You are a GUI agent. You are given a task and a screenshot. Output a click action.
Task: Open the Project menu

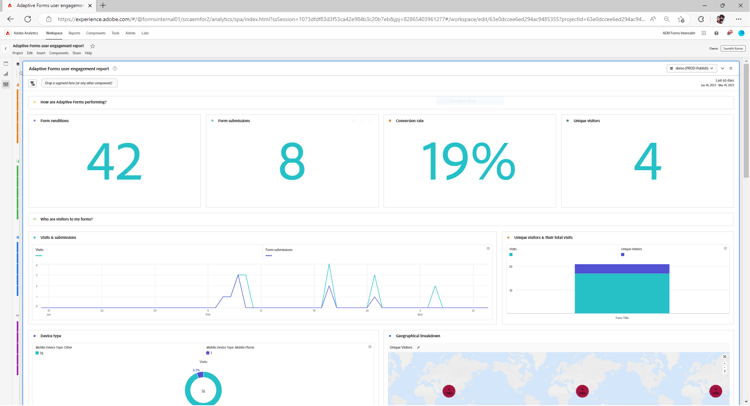click(18, 53)
